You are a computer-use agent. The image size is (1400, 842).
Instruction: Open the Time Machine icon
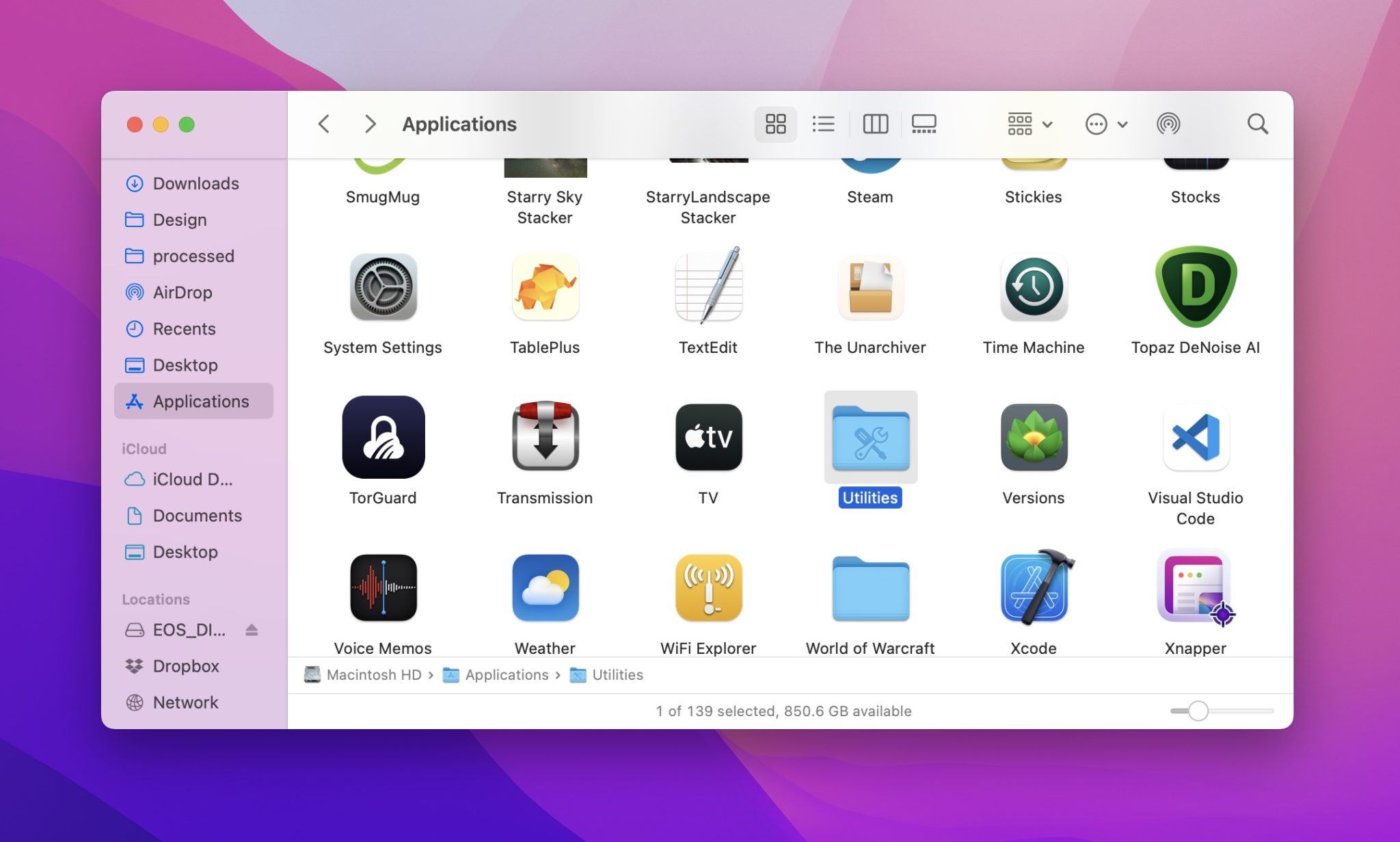pos(1034,287)
